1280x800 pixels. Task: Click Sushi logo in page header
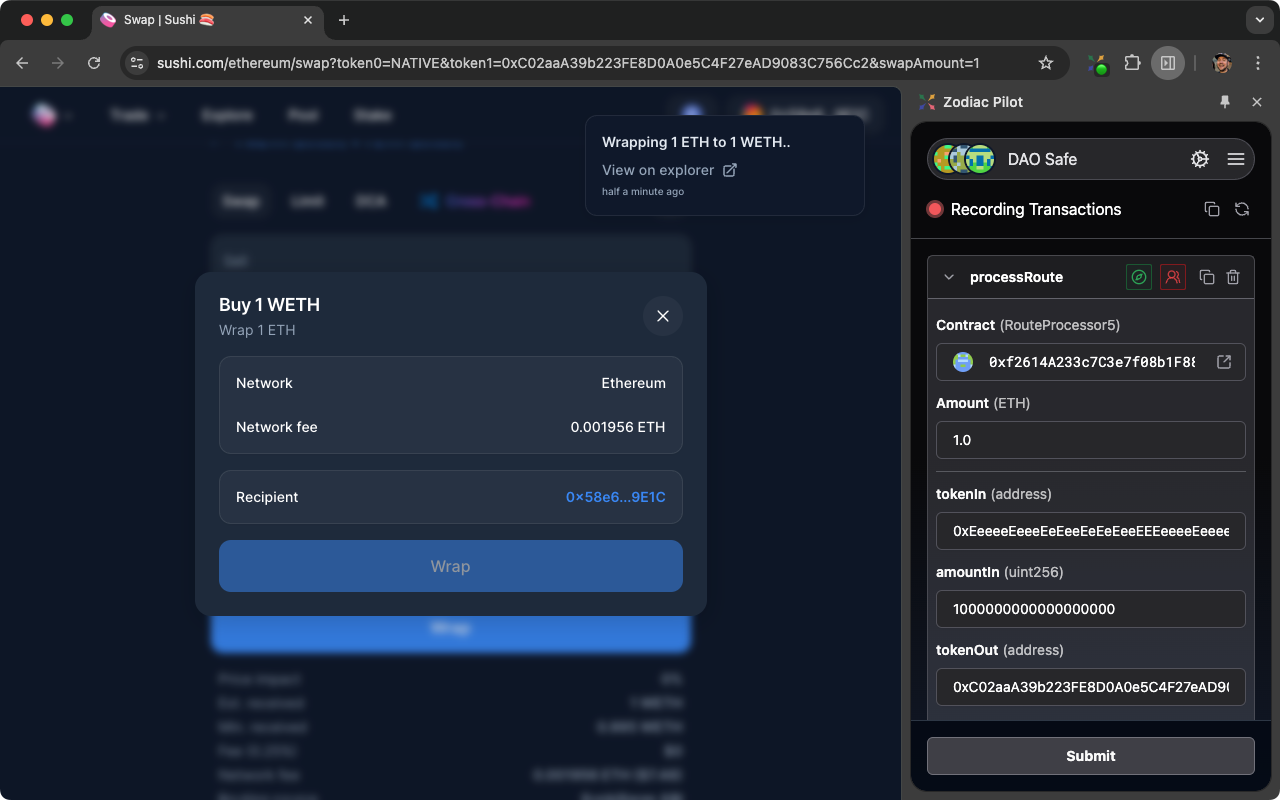[44, 115]
